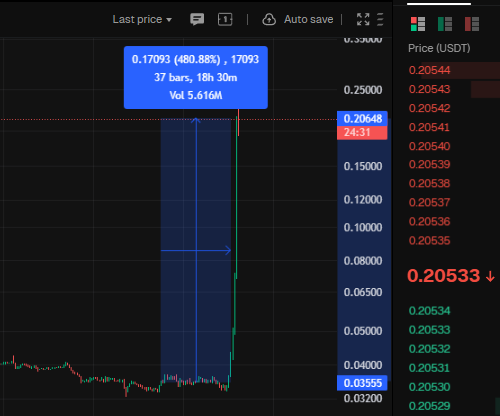Click the 24:31 candle countdown label
This screenshot has height=416, width=500.
[x=362, y=133]
